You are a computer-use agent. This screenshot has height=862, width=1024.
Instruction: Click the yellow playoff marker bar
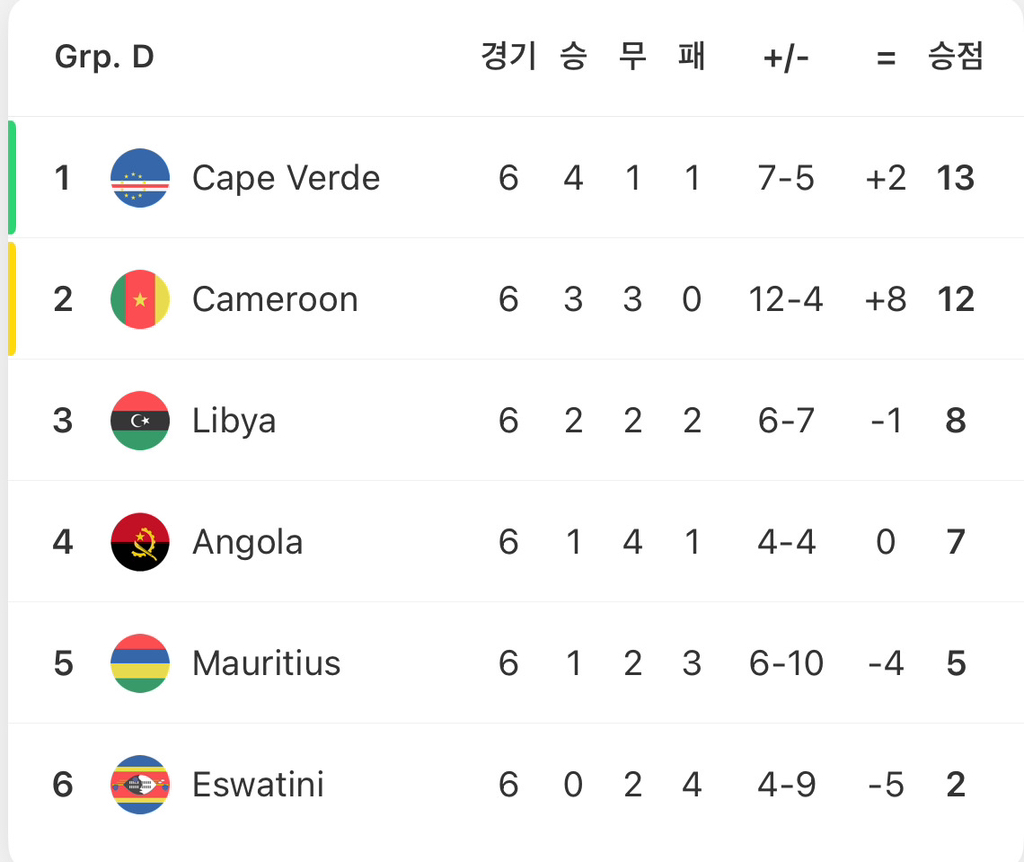point(12,299)
